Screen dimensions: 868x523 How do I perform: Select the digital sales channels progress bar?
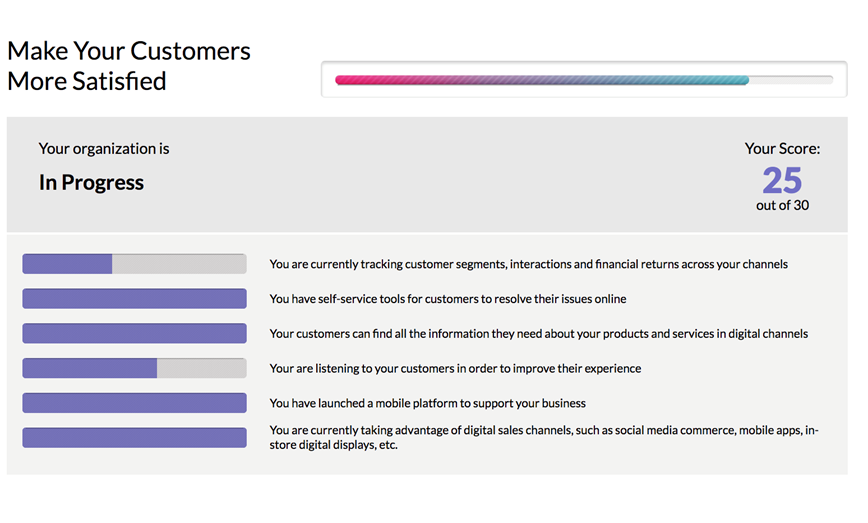(135, 438)
